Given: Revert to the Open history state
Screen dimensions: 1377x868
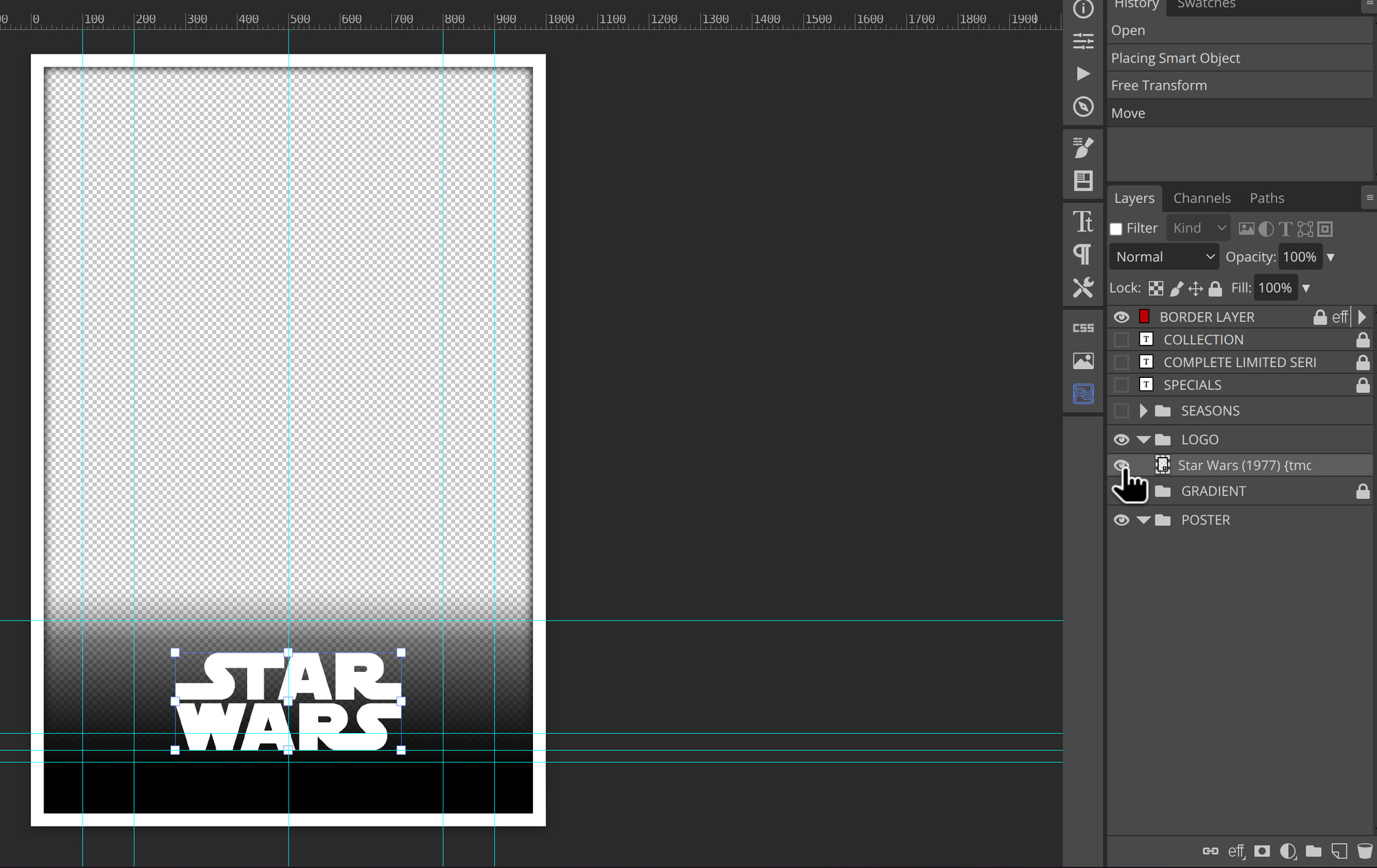Looking at the screenshot, I should point(1239,30).
